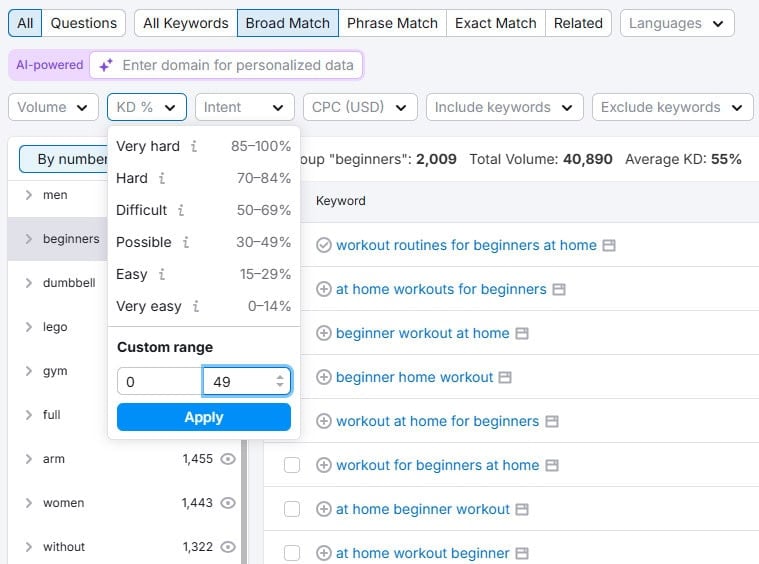Click the By number sorting button
This screenshot has height=564, width=759.
[x=63, y=159]
